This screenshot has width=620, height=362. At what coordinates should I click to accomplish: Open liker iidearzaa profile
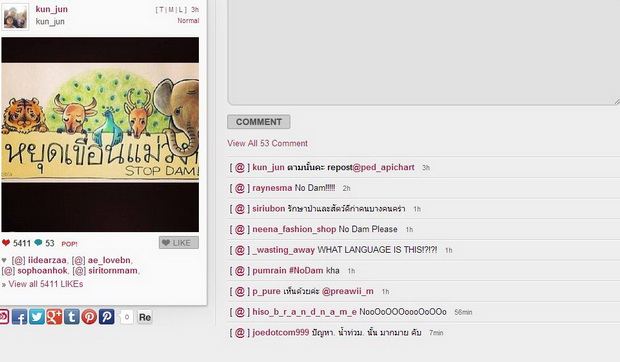47,260
